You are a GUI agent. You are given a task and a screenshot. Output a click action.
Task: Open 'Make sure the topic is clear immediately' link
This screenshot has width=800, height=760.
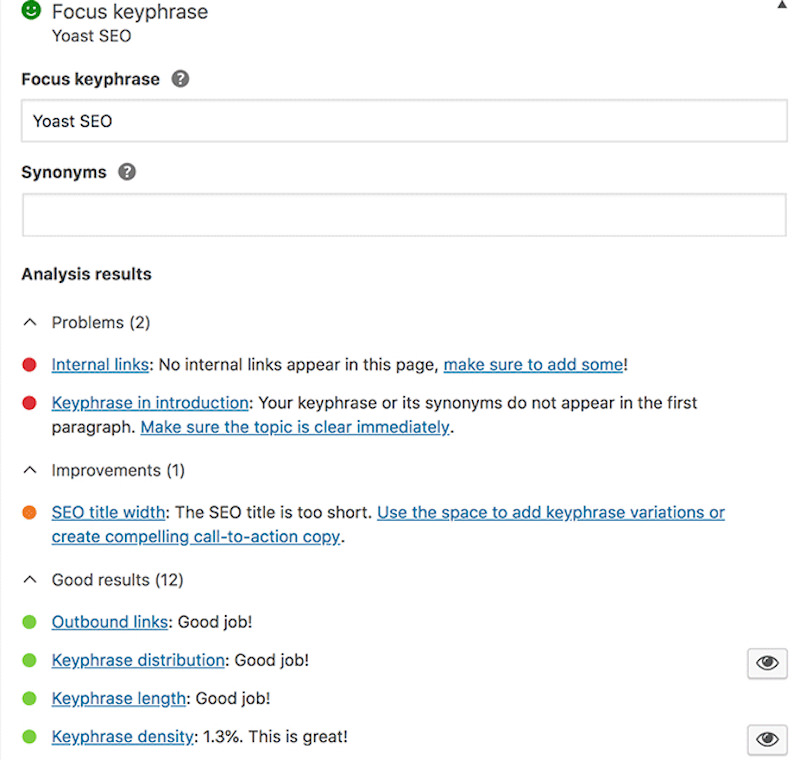(x=295, y=427)
